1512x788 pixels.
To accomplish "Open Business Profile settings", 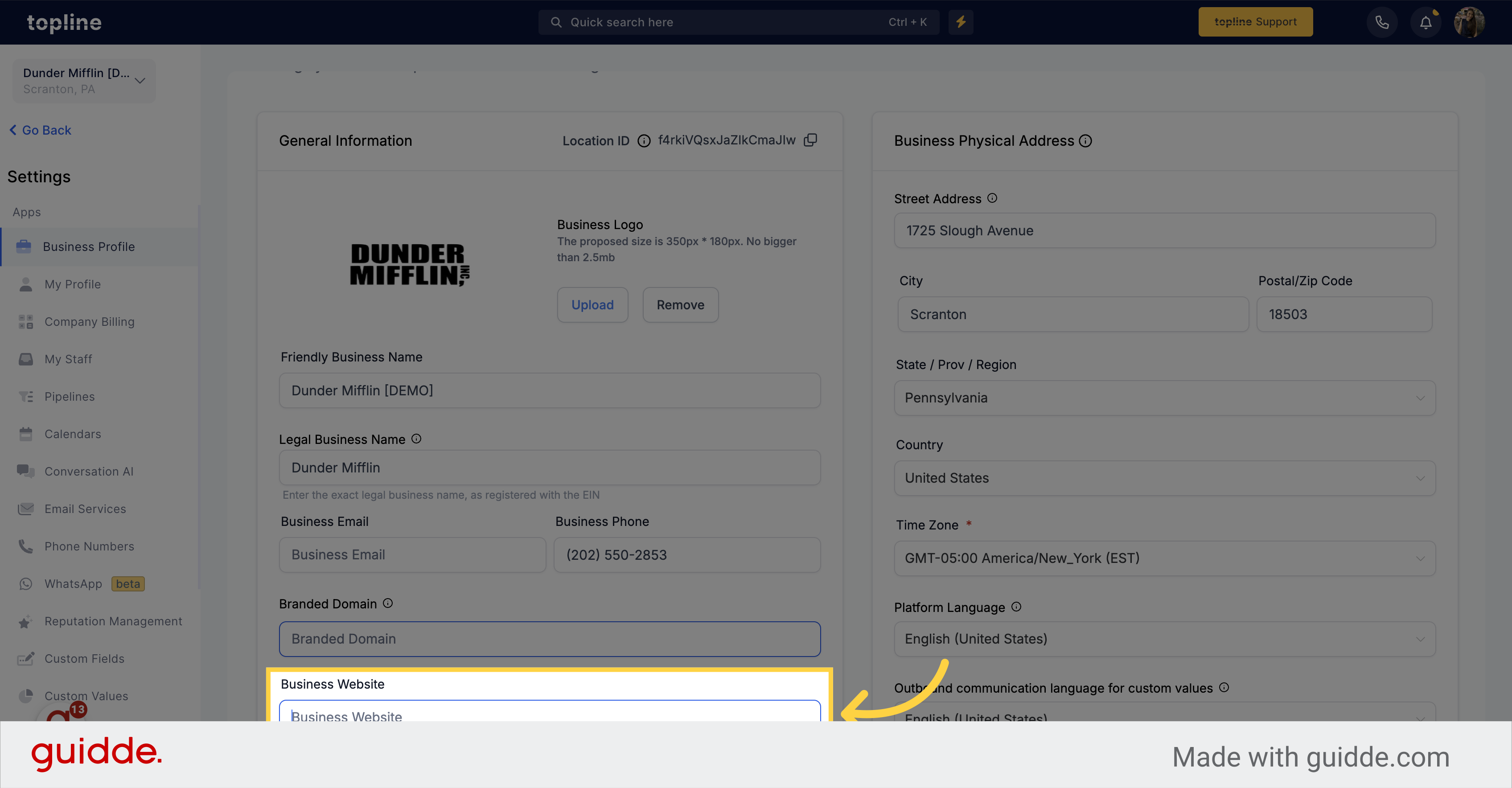I will point(100,246).
